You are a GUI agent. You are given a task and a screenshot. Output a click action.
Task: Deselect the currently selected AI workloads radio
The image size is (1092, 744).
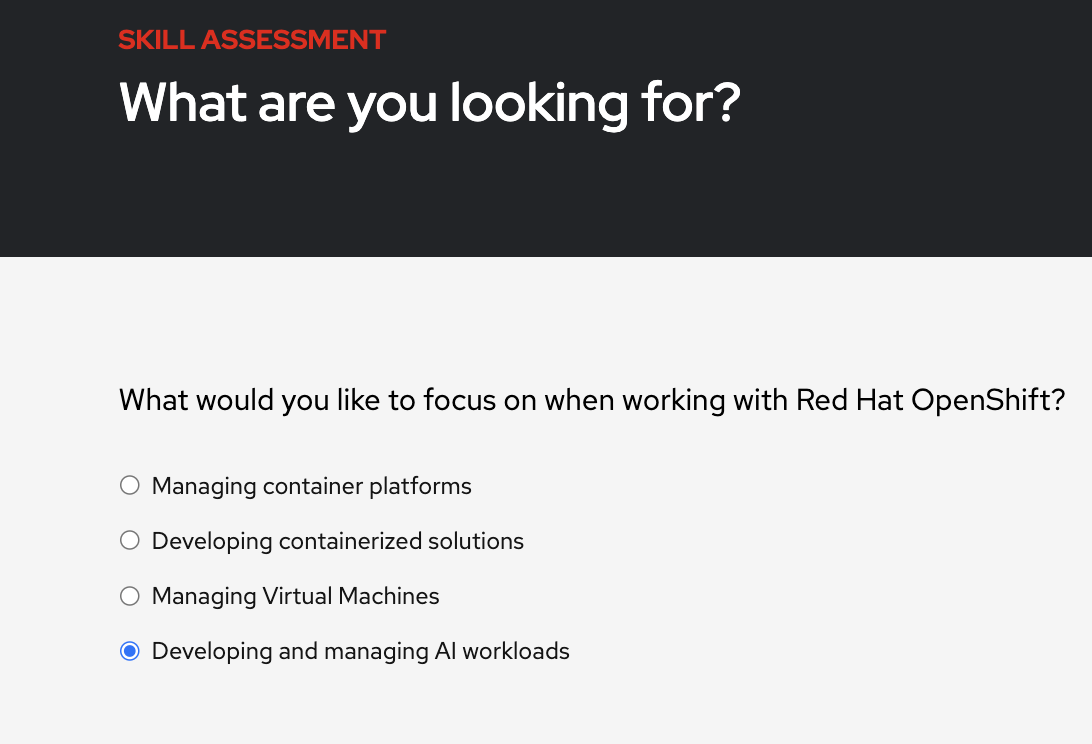point(129,651)
